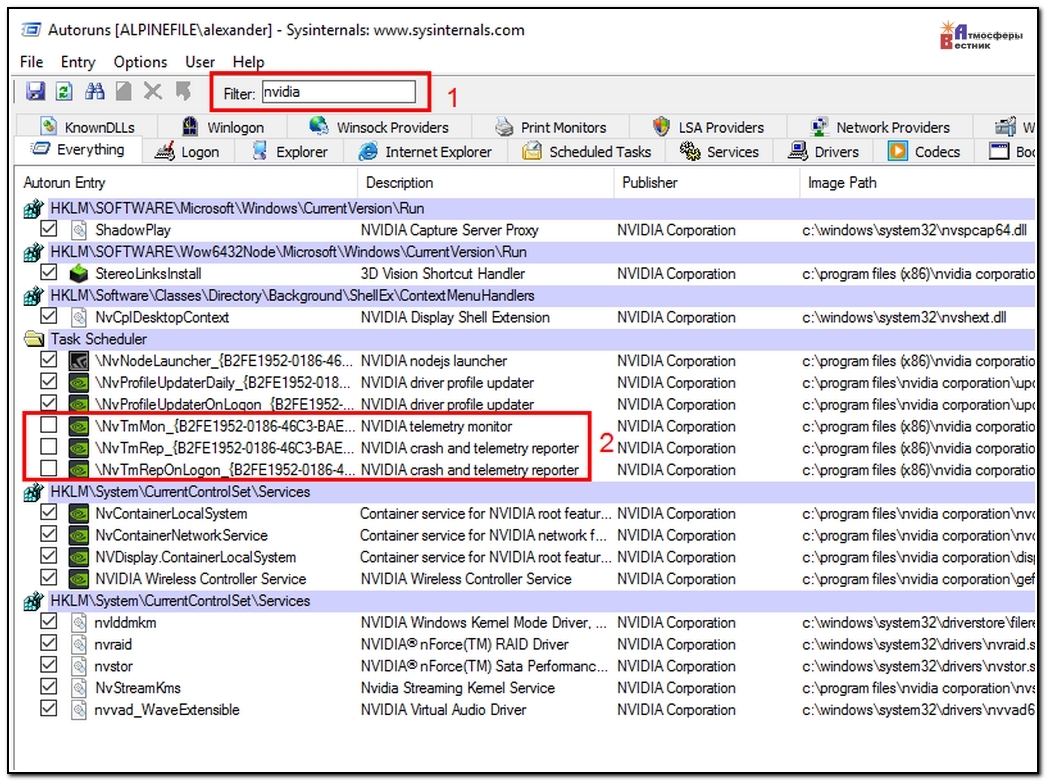Open the LSA Providers tab

[708, 127]
